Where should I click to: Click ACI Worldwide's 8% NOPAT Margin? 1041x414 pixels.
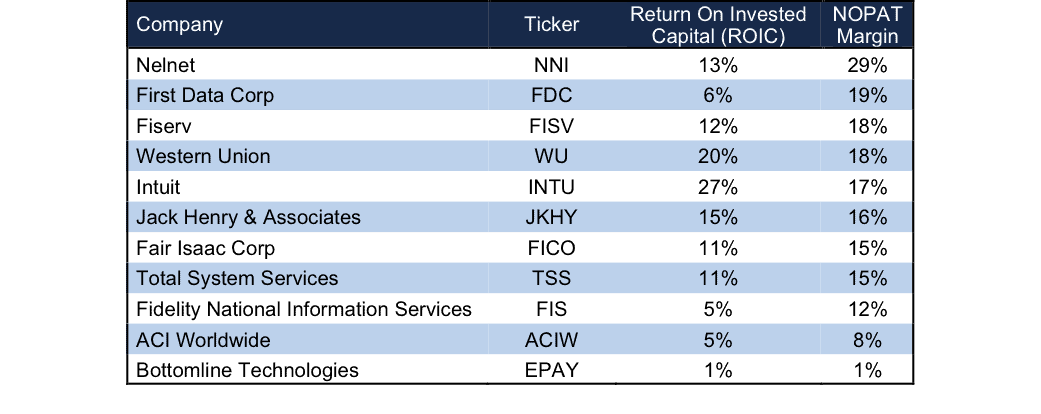coord(868,340)
